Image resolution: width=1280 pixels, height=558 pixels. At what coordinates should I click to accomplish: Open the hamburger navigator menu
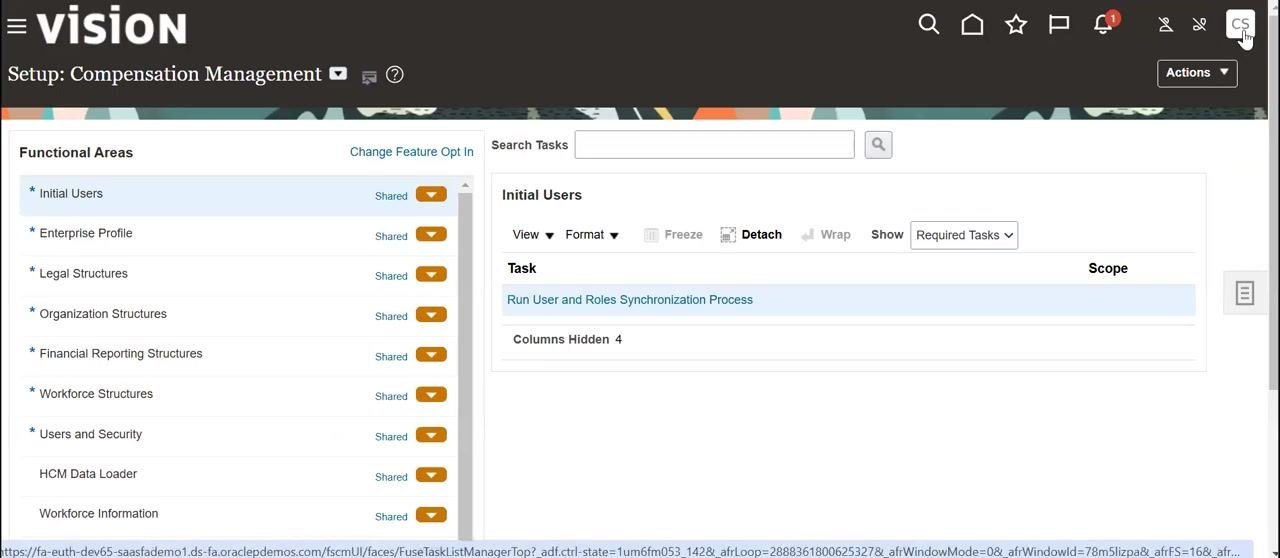(x=16, y=26)
